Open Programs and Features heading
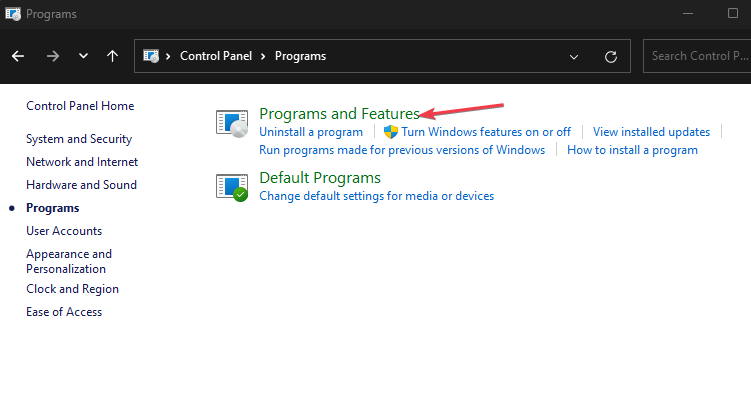Screen dimensions: 751x419 pos(340,113)
